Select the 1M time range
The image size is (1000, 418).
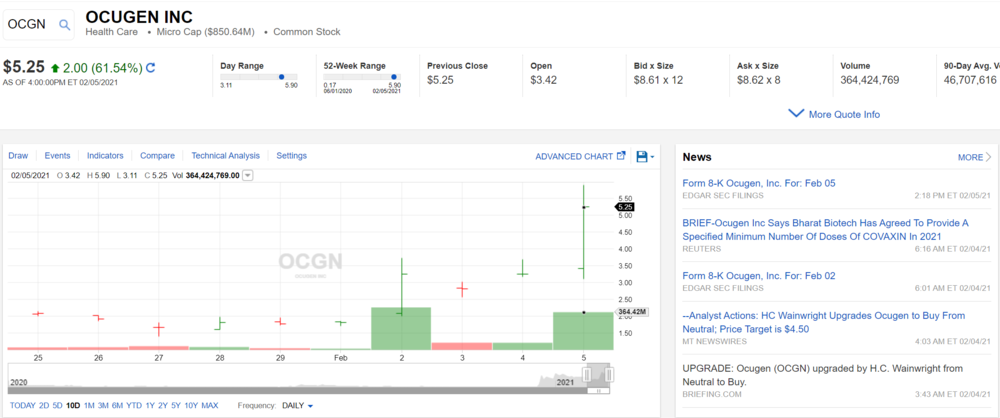point(89,405)
